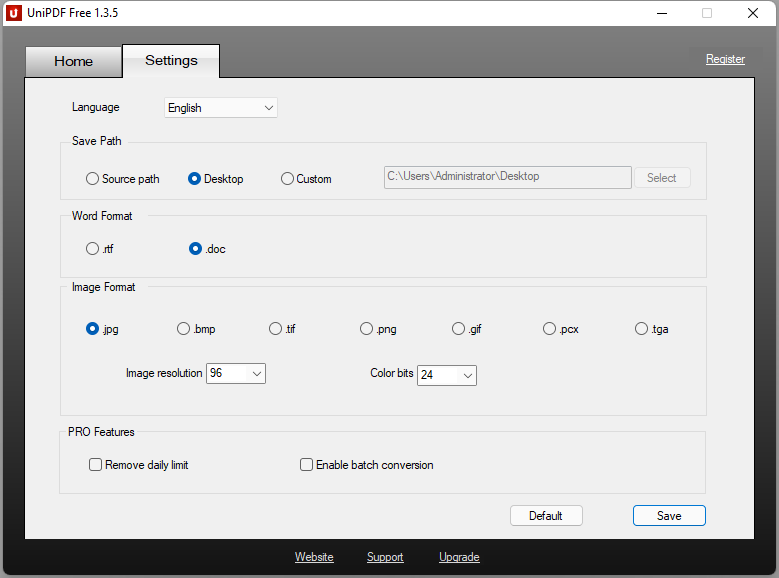
Task: Expand the Language dropdown
Action: click(x=220, y=108)
